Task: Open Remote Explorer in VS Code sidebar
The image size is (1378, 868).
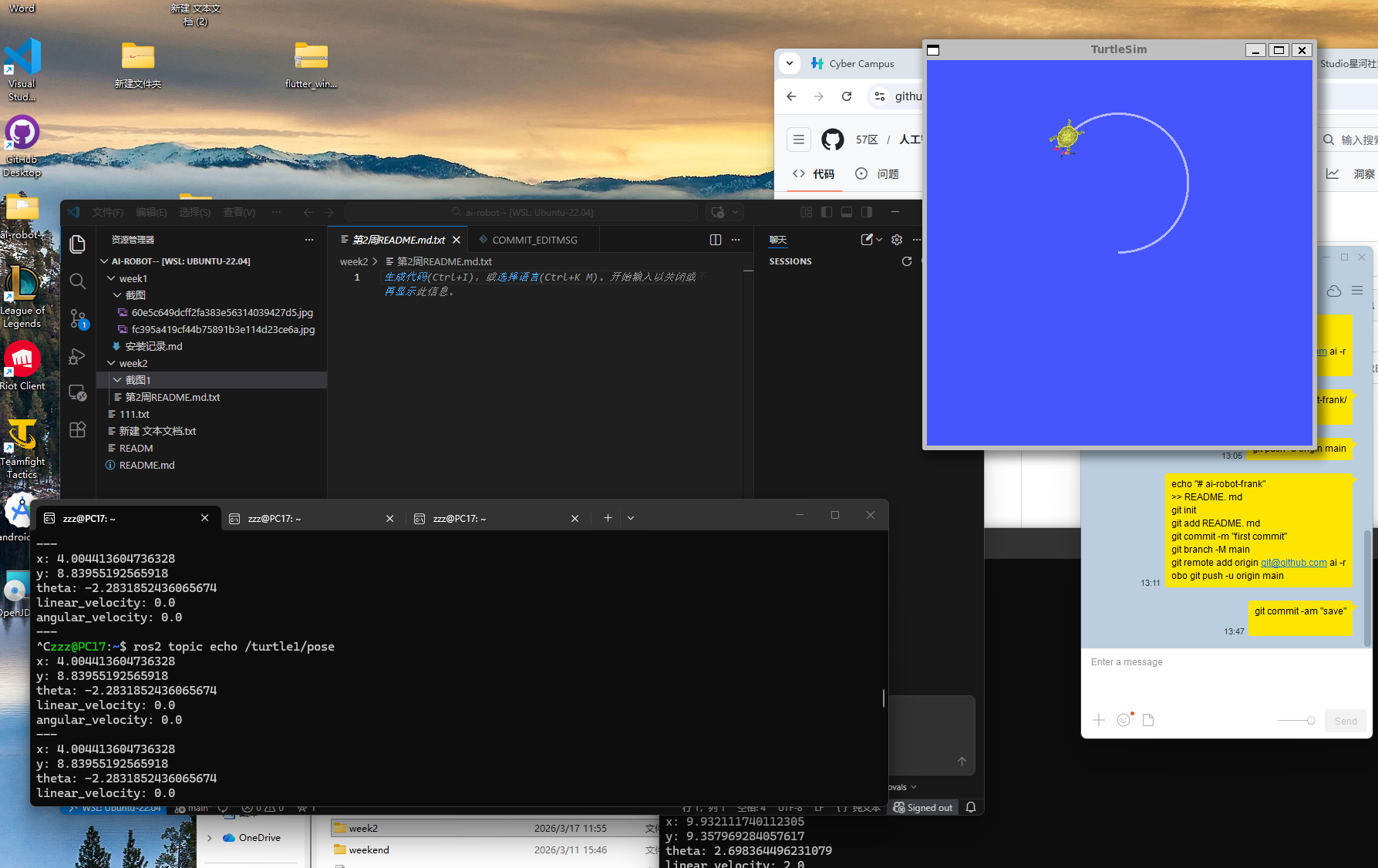Action: tap(77, 393)
